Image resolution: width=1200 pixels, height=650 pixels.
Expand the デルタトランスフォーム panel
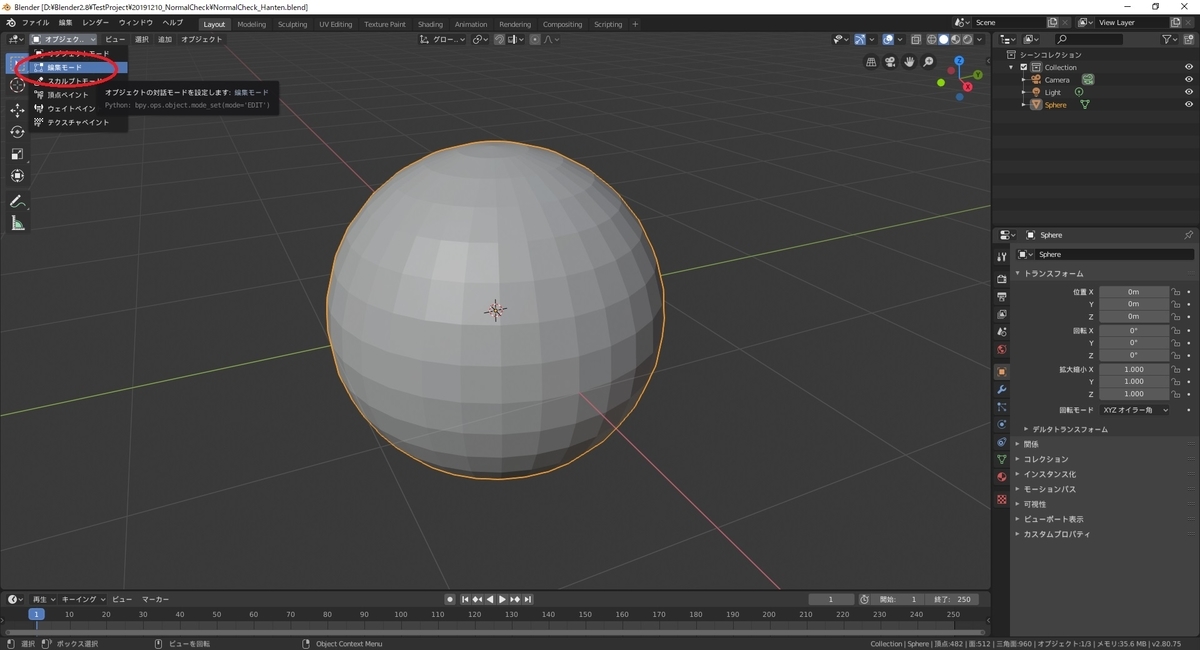(1068, 429)
